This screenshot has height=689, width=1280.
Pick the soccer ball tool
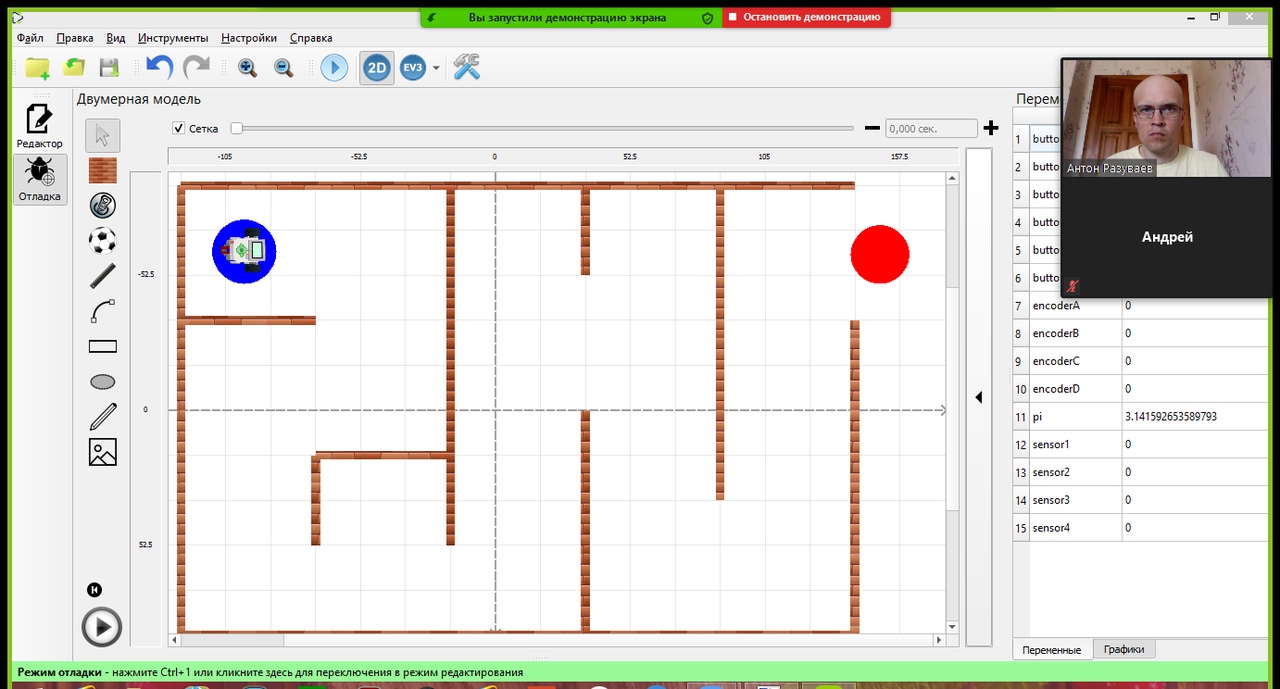(103, 240)
